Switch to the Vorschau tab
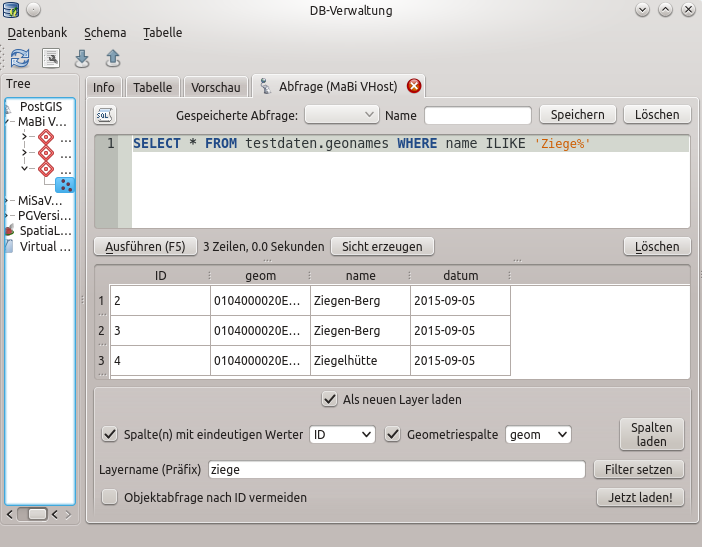Viewport: 702px width, 547px height. [215, 87]
